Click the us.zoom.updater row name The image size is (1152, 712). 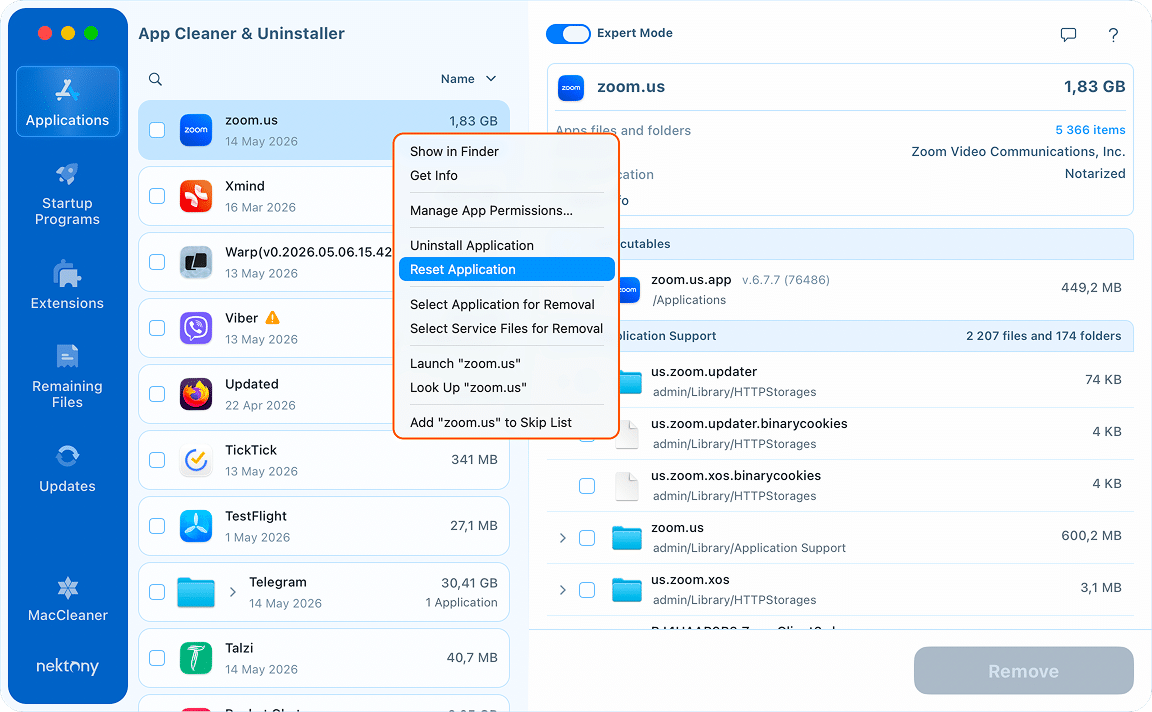pyautogui.click(x=704, y=372)
